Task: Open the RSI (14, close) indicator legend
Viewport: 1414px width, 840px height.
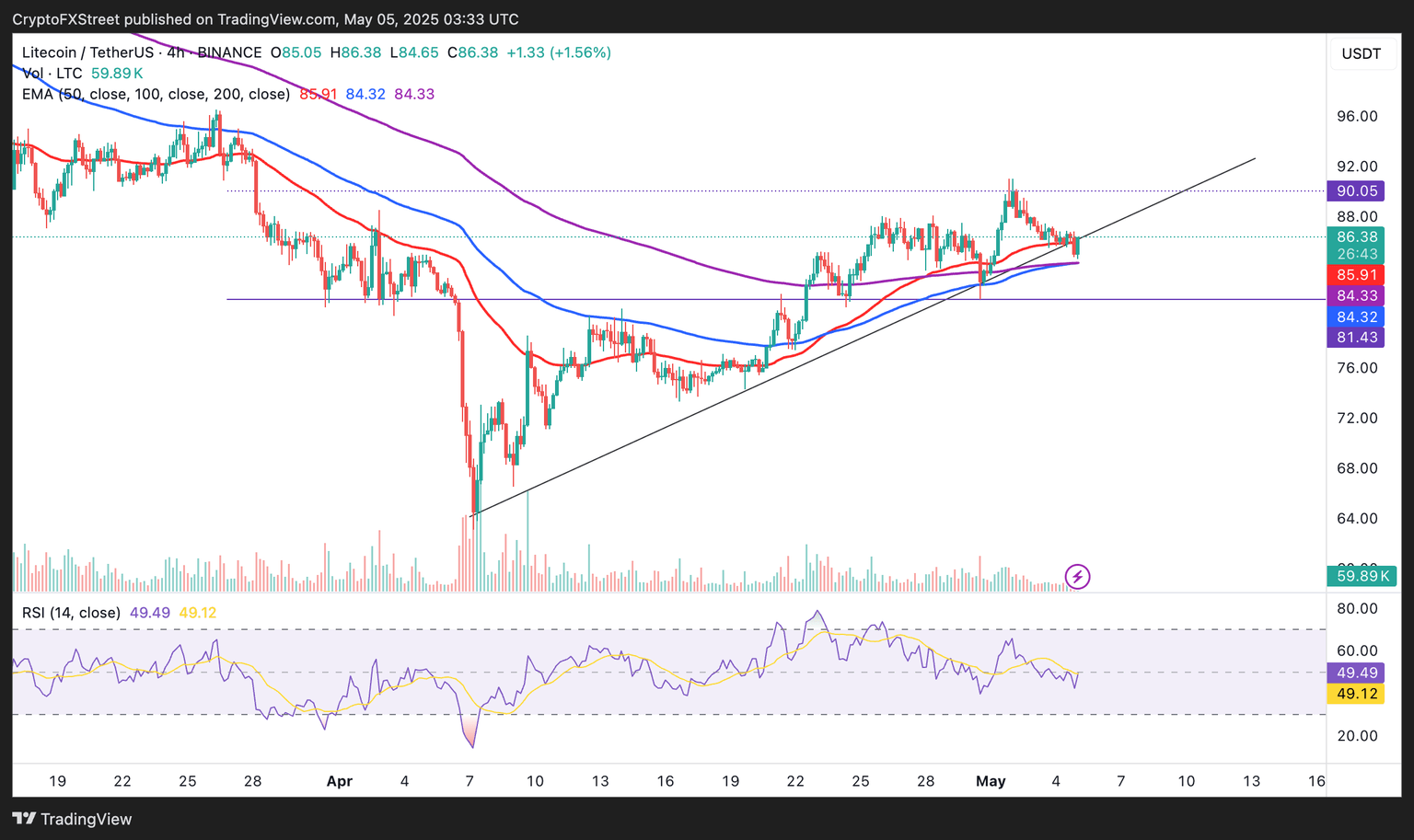Action: click(x=72, y=613)
